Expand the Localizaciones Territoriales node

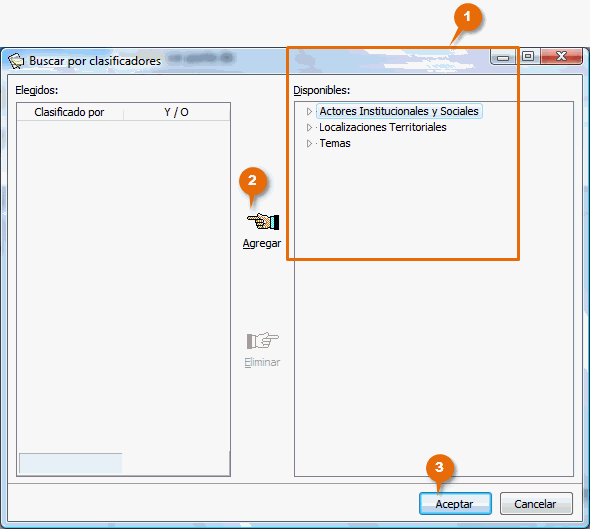tap(309, 128)
